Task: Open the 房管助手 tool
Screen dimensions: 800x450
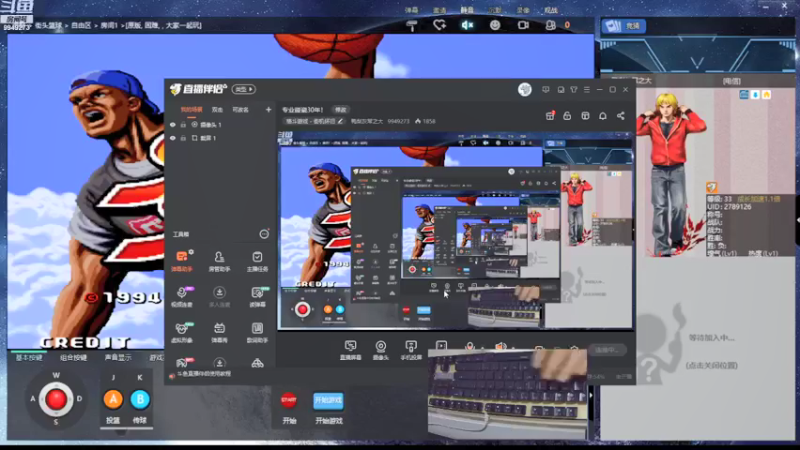Action: tap(219, 261)
